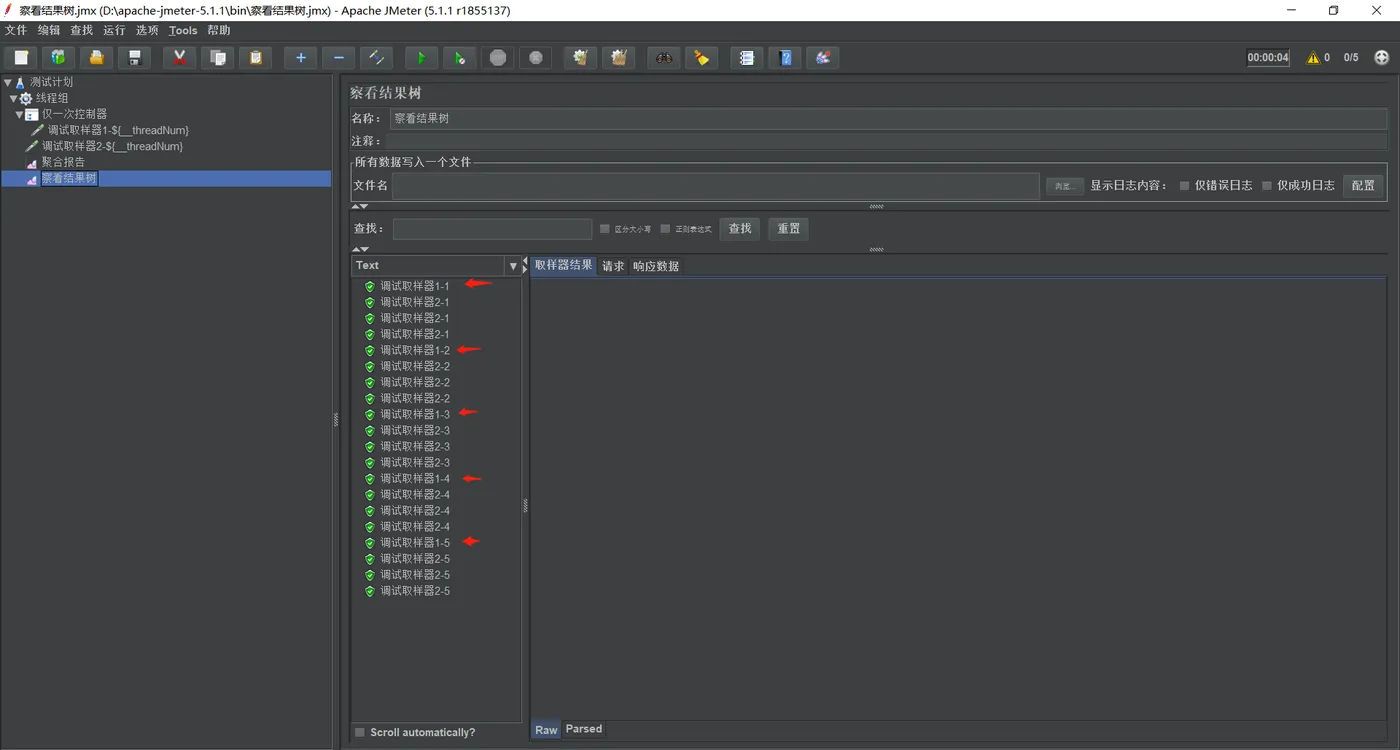Click the 配置 button
The height and width of the screenshot is (750, 1400).
pos(1363,185)
